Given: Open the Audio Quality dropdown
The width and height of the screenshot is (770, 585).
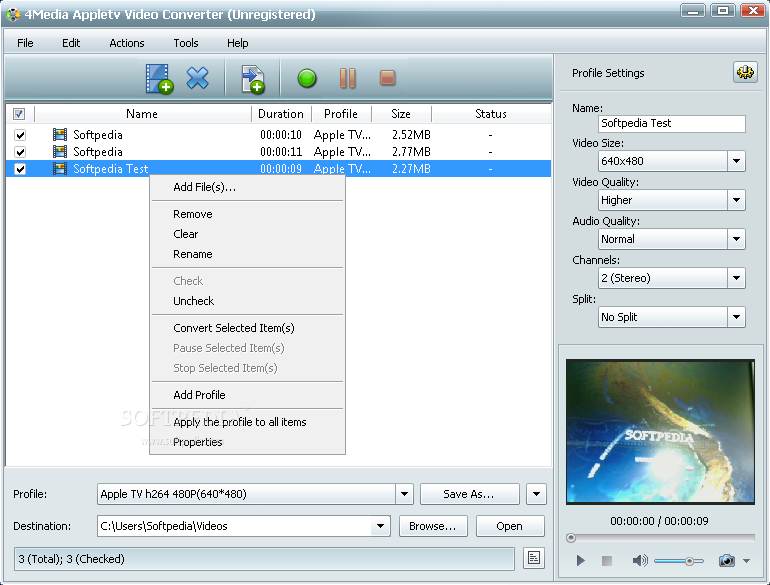Looking at the screenshot, I should click(x=736, y=239).
